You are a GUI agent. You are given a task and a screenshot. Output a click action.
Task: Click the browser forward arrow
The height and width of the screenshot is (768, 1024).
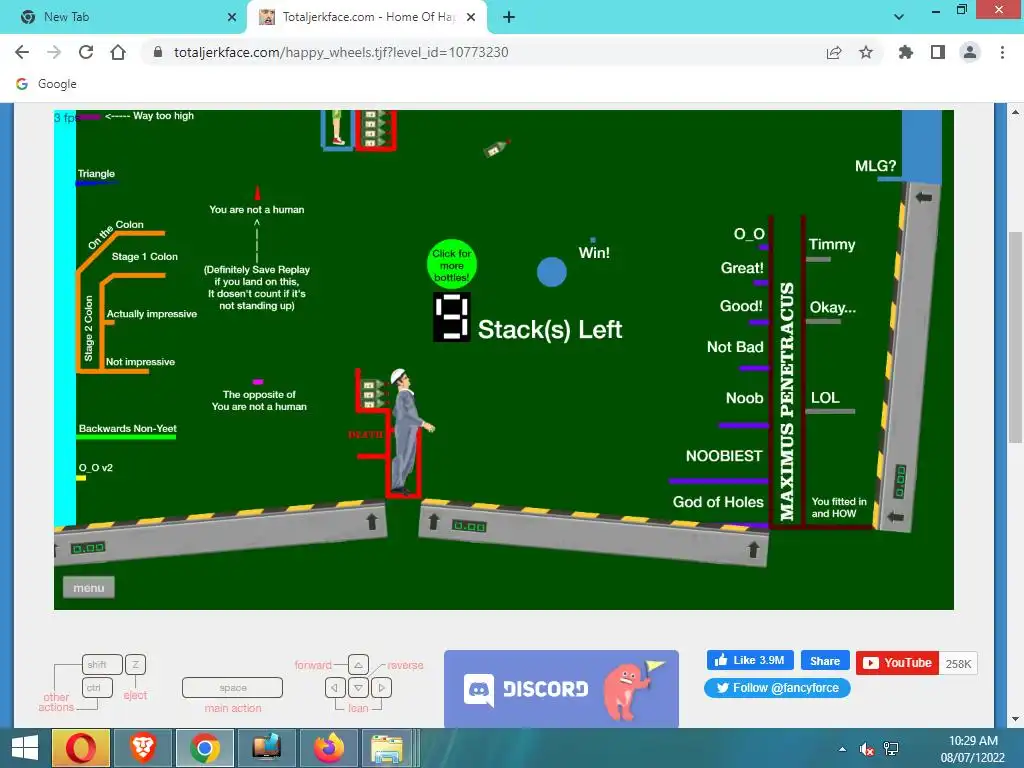(x=54, y=52)
